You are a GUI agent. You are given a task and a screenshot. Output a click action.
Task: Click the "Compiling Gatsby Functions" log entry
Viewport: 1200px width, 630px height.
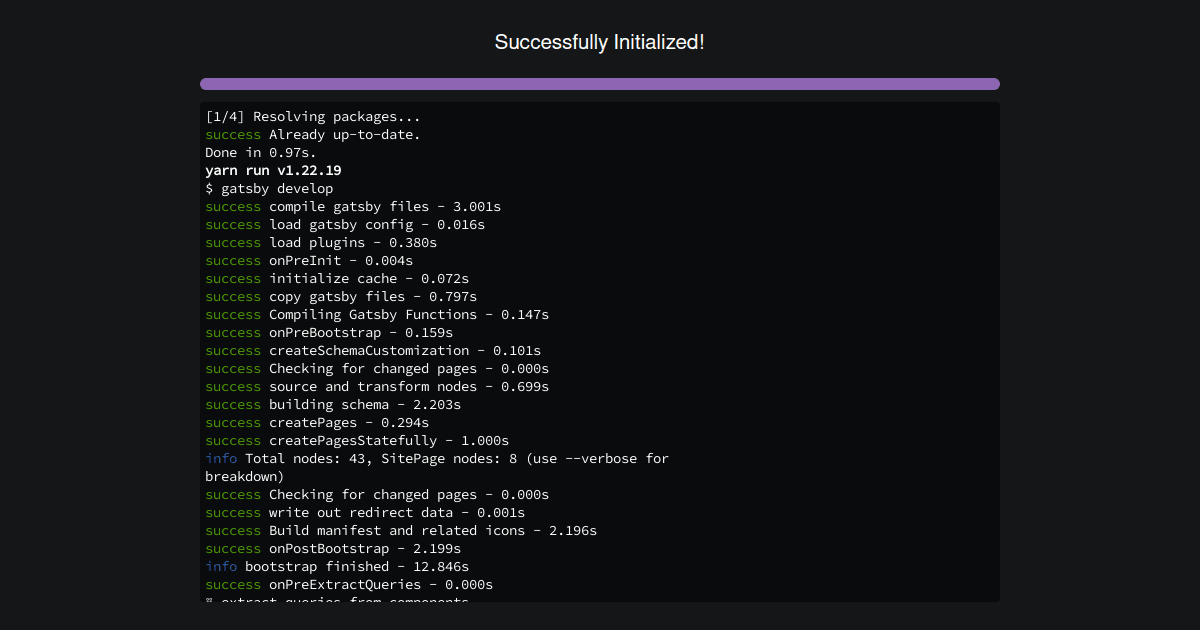click(x=377, y=315)
